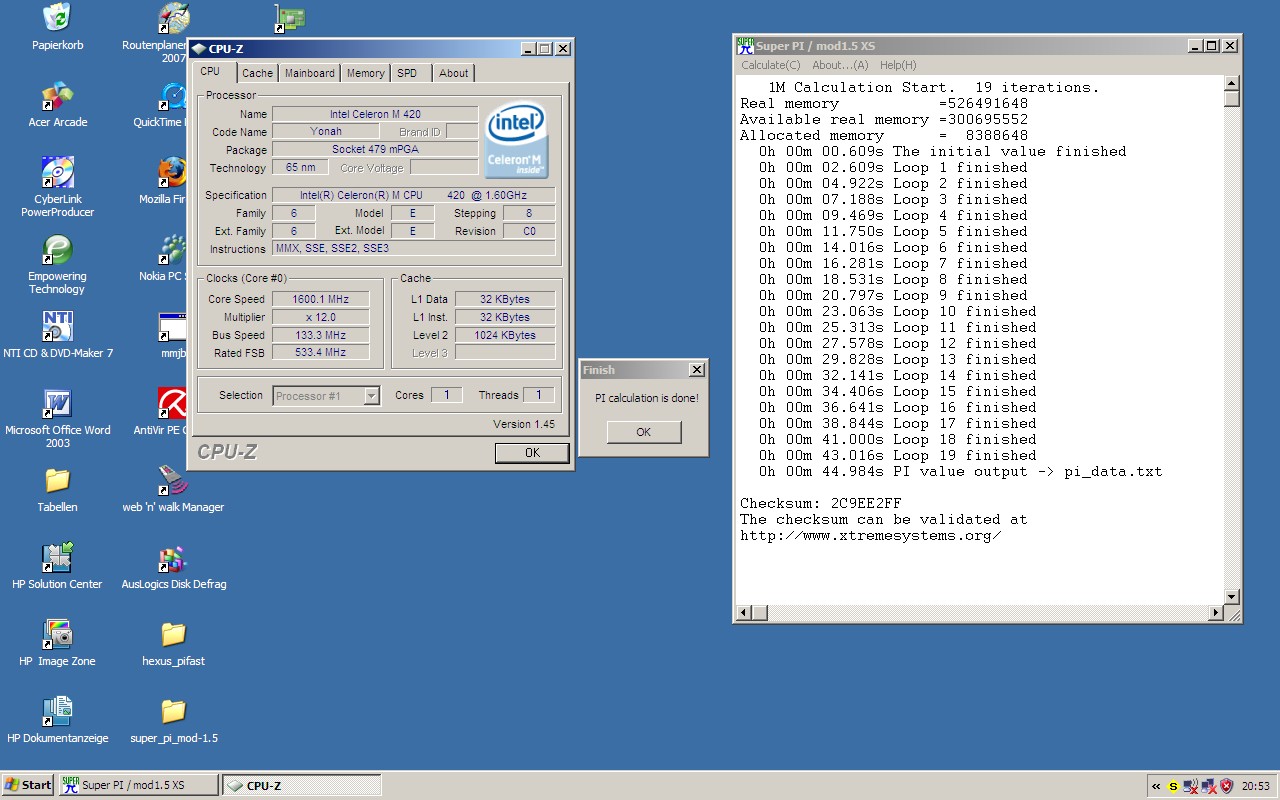Image resolution: width=1280 pixels, height=800 pixels.
Task: Launch the Mozilla Firefox desktop shortcut
Action: [173, 172]
